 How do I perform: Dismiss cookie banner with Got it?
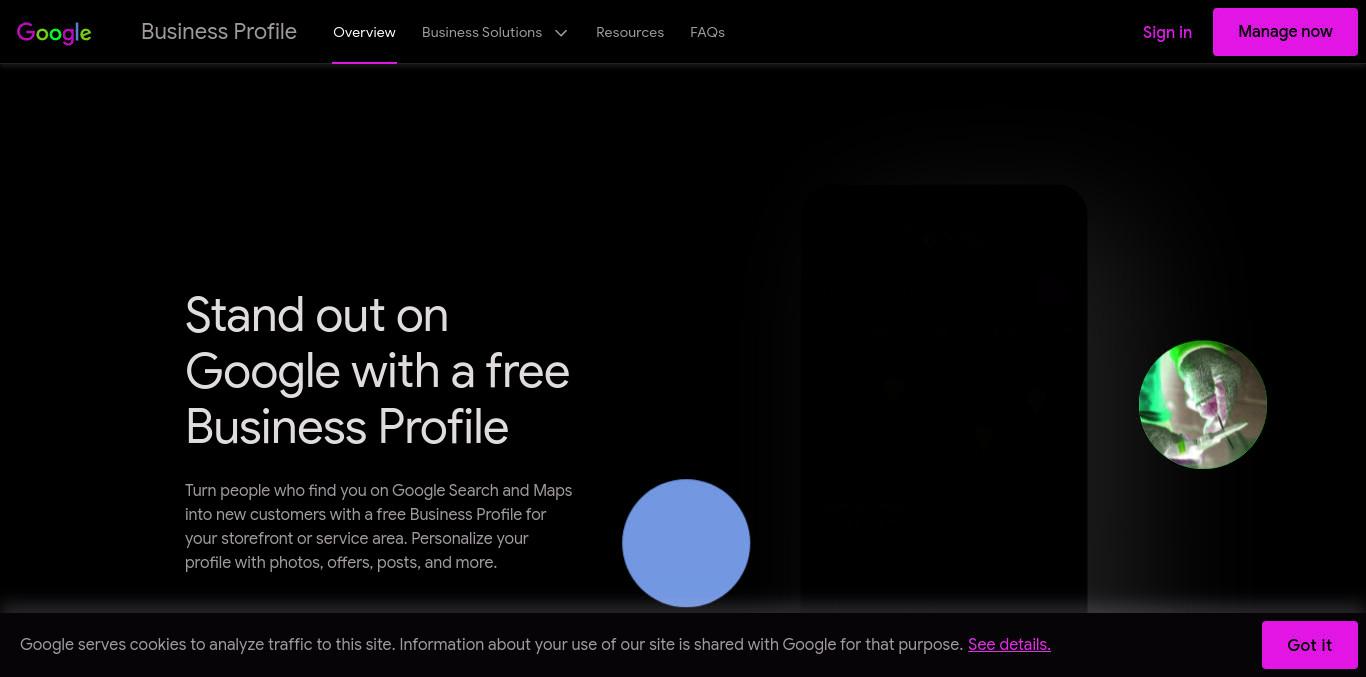pyautogui.click(x=1309, y=645)
